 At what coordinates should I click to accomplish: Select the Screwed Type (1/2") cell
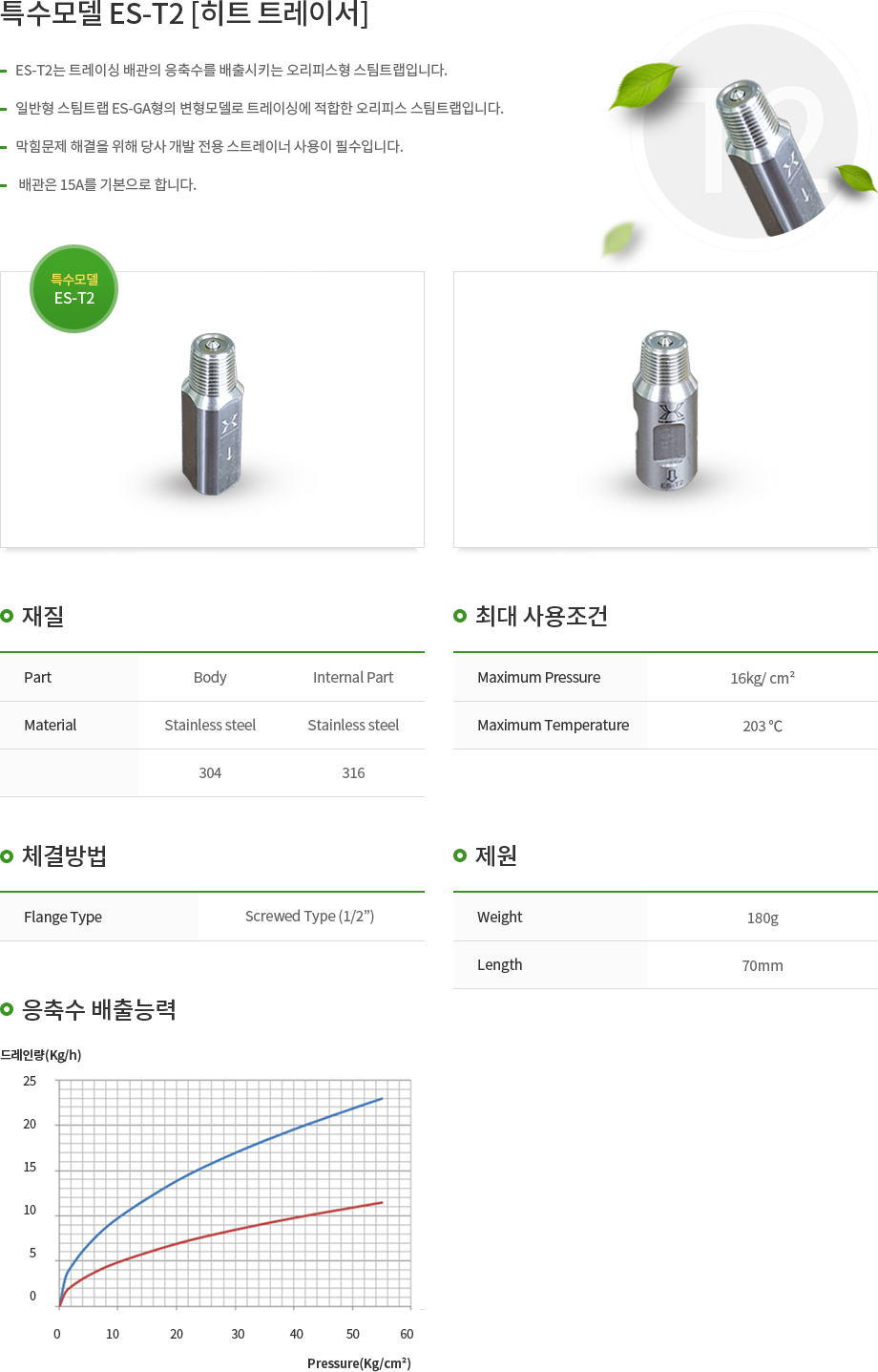[x=310, y=917]
